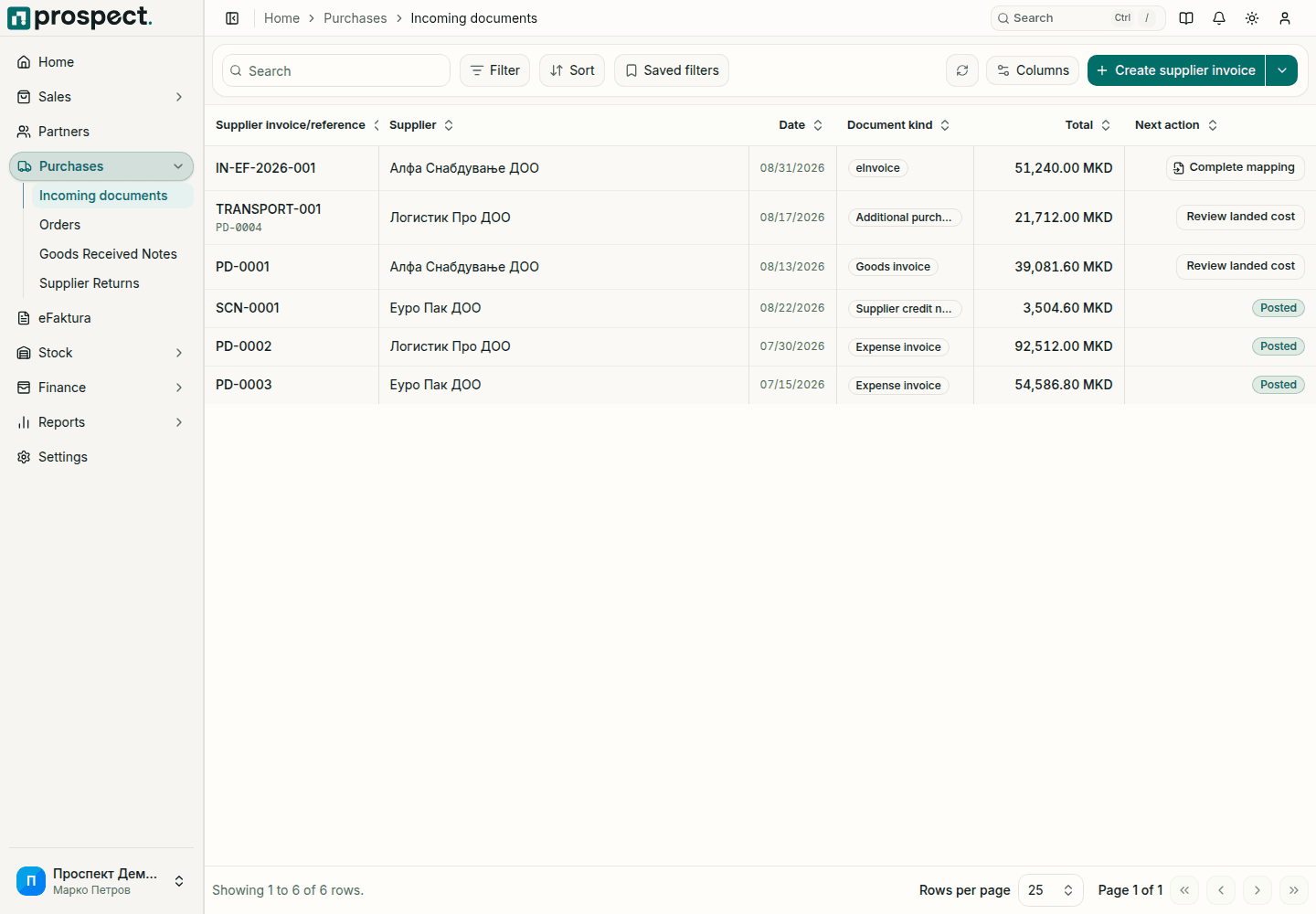Go to last page double-chevron
Image resolution: width=1316 pixels, height=914 pixels.
coord(1294,890)
